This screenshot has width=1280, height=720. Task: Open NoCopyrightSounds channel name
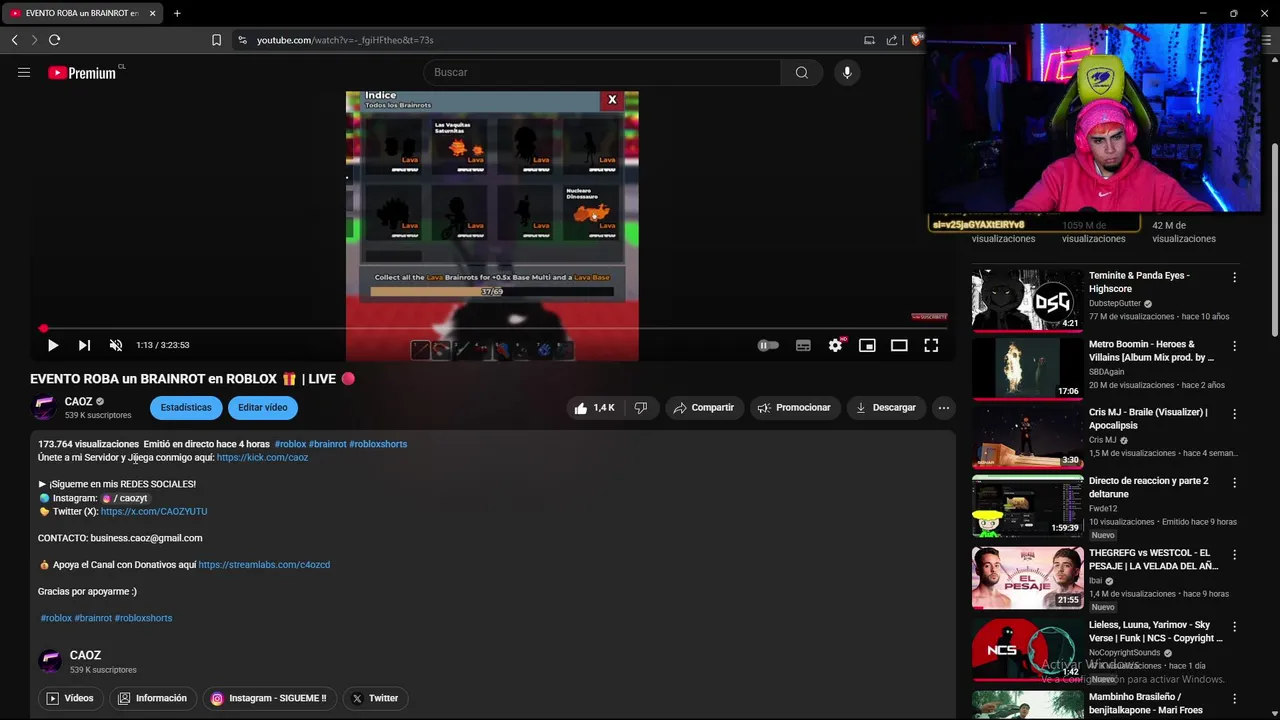(1125, 653)
